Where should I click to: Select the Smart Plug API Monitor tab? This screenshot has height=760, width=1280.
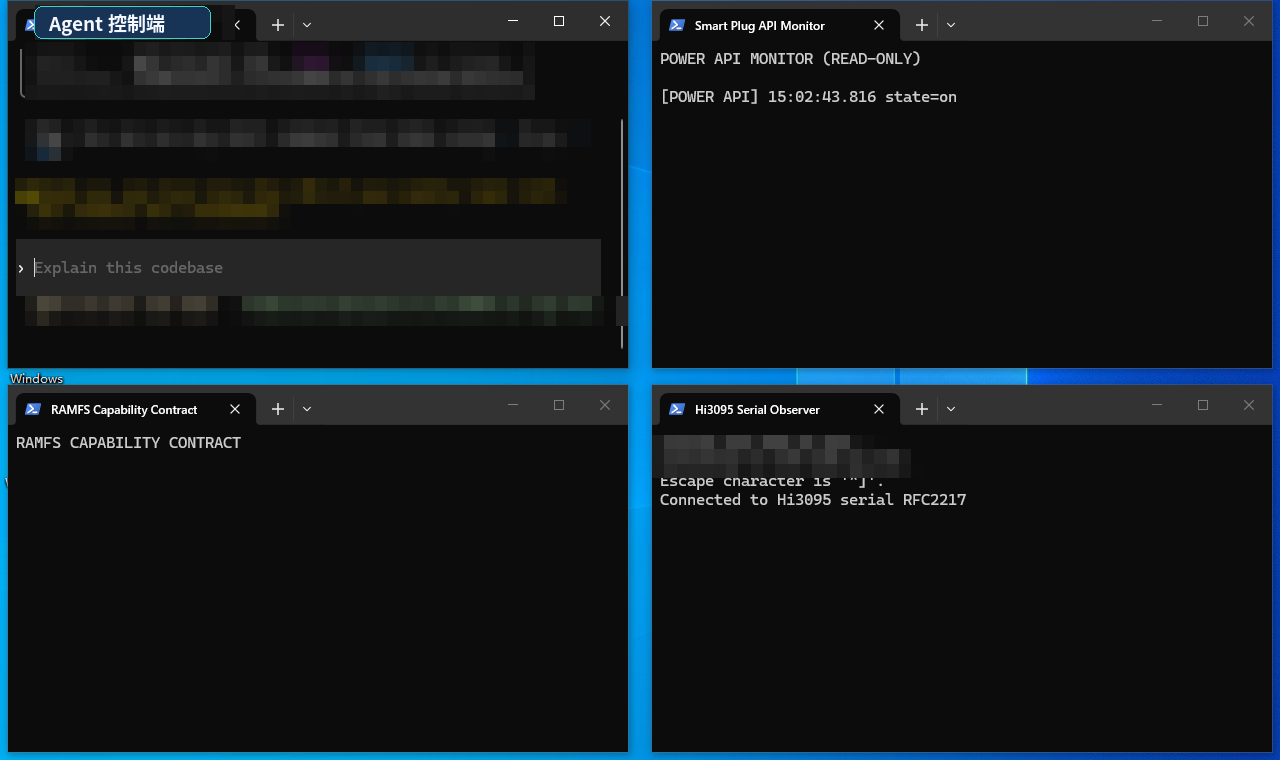pyautogui.click(x=779, y=25)
